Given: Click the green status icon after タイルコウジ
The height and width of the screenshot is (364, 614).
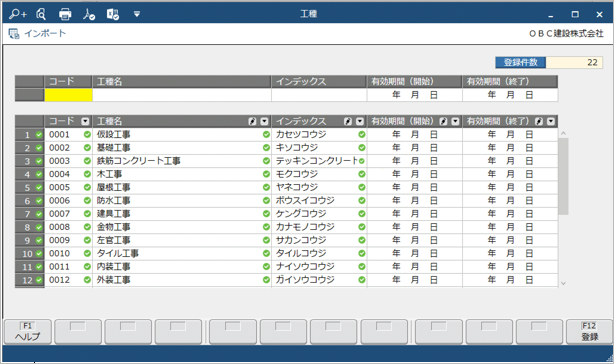Looking at the screenshot, I should click(362, 254).
